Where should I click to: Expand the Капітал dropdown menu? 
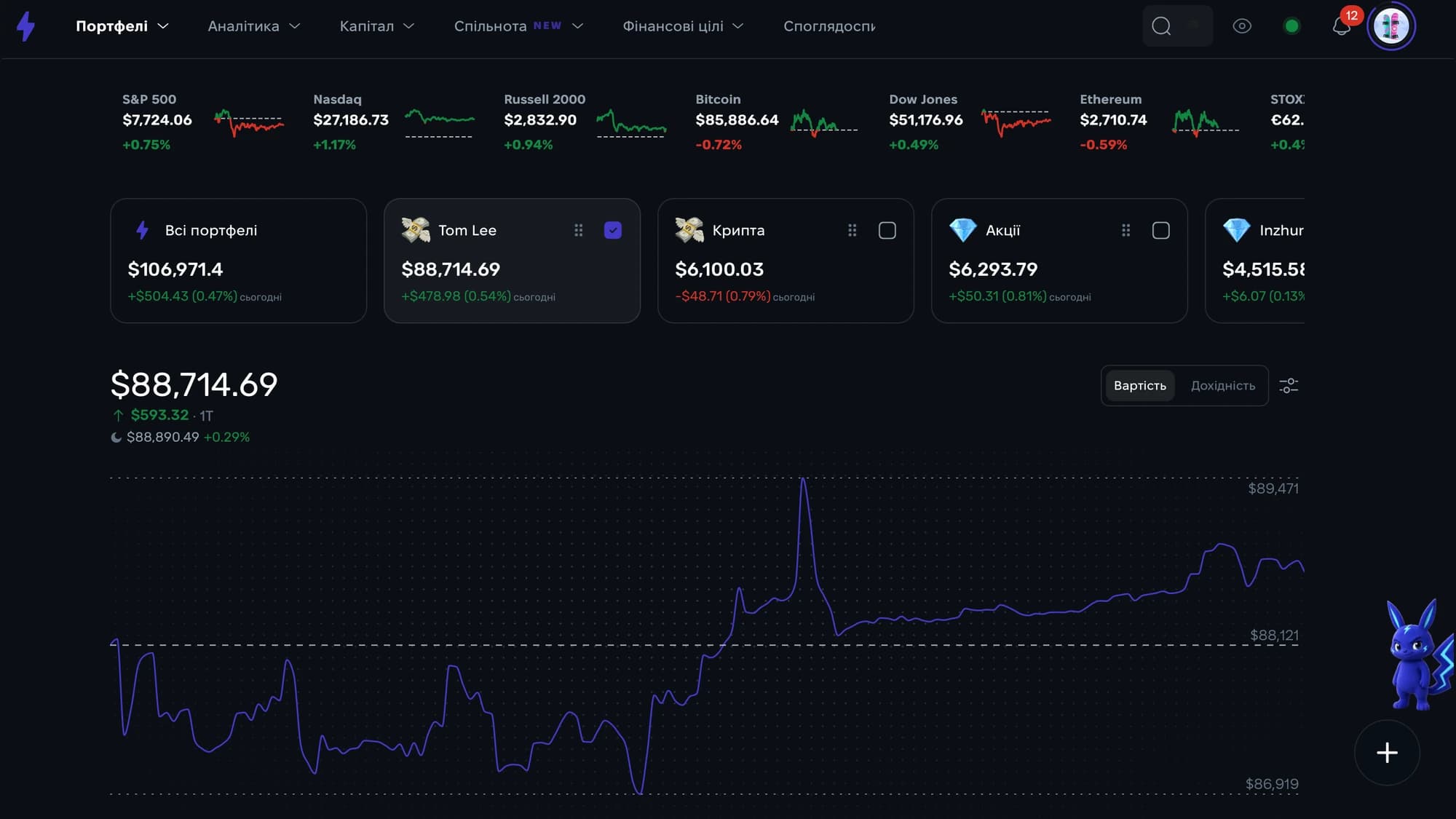coord(377,26)
